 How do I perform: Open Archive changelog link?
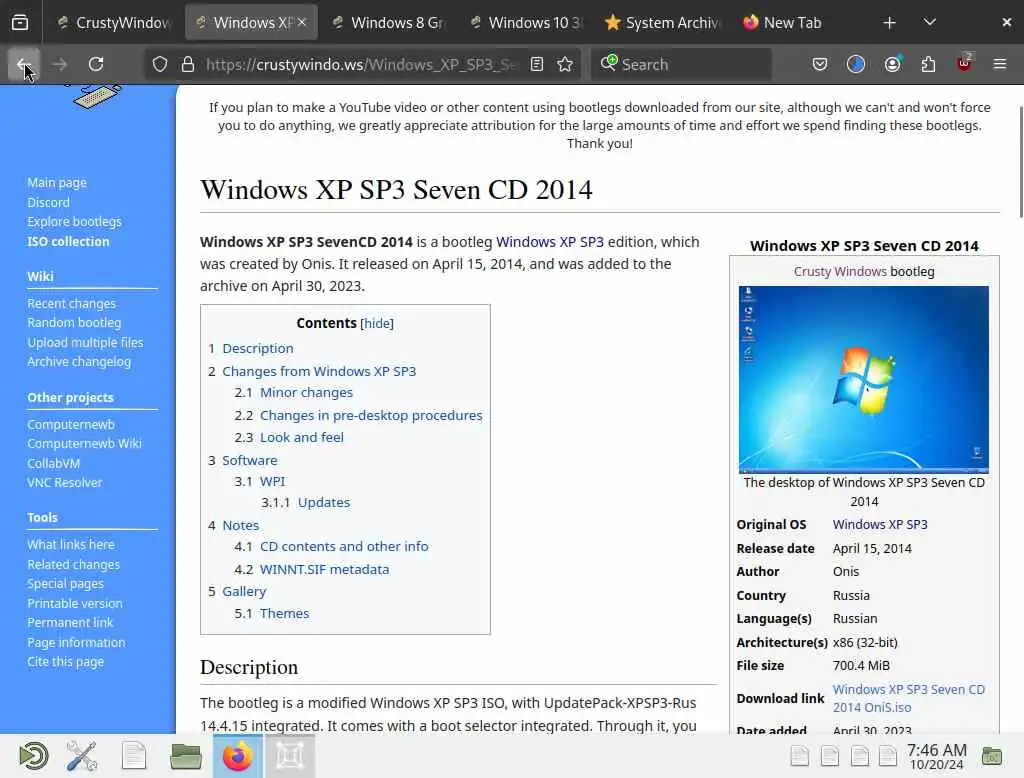(79, 362)
